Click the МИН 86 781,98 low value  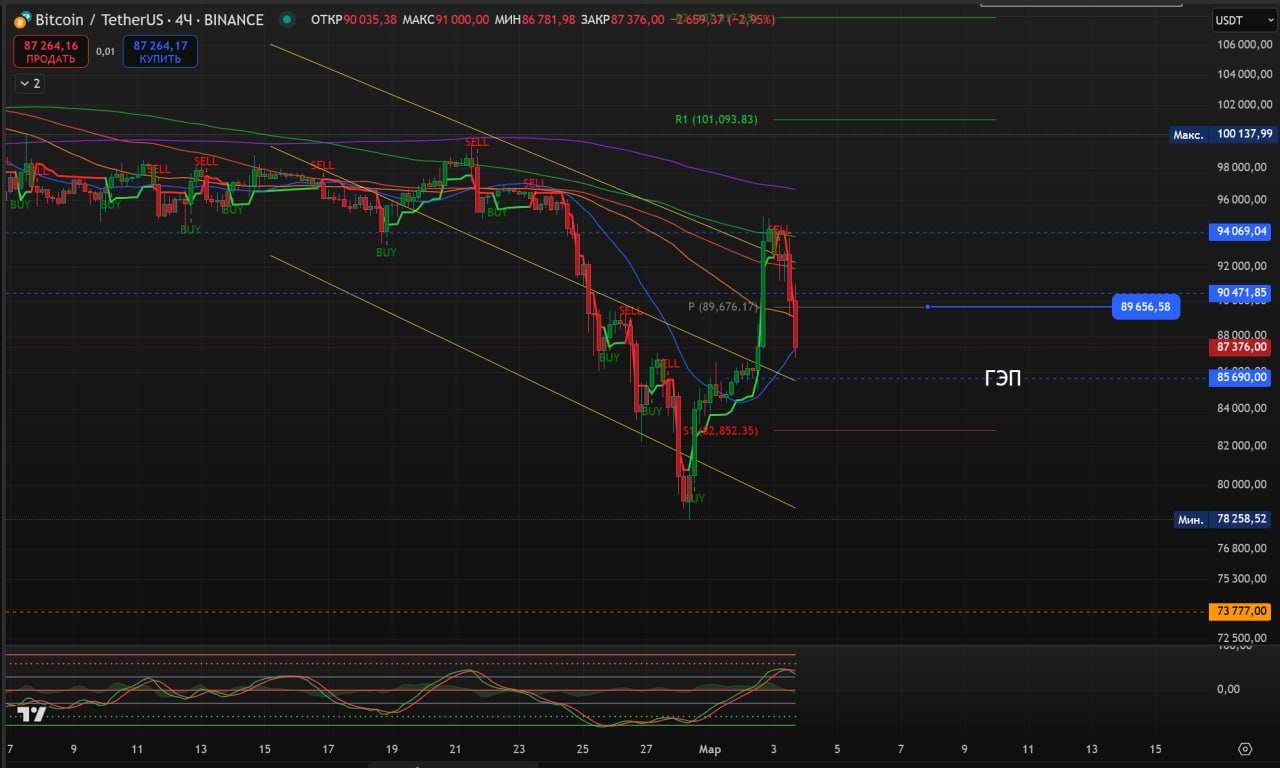pyautogui.click(x=535, y=20)
